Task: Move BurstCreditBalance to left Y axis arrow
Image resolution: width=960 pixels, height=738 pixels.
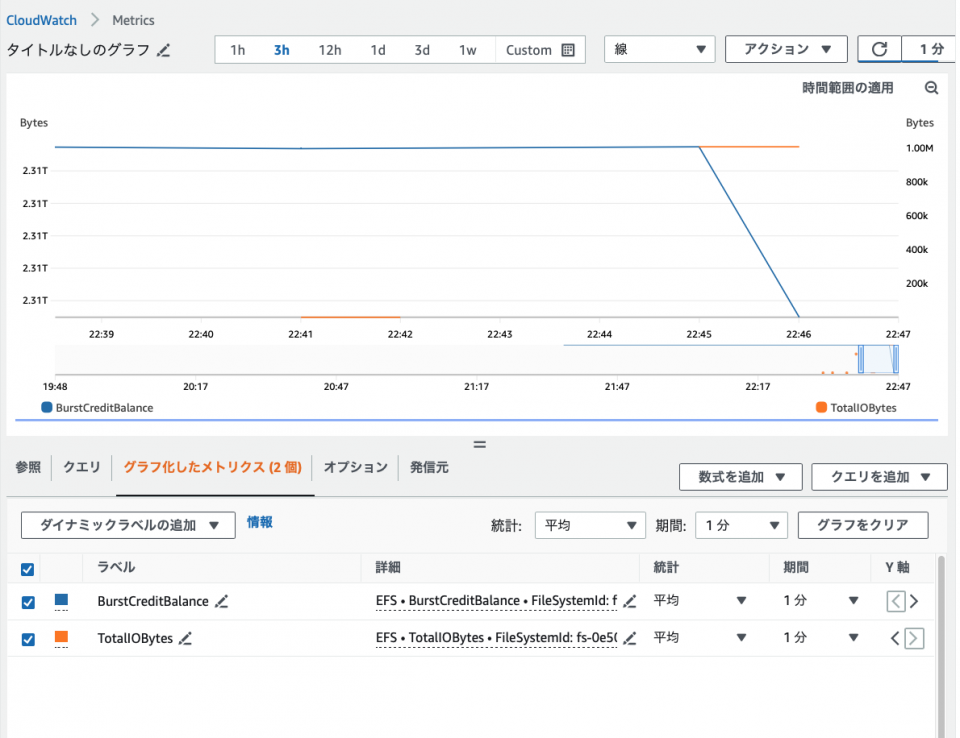Action: 898,600
